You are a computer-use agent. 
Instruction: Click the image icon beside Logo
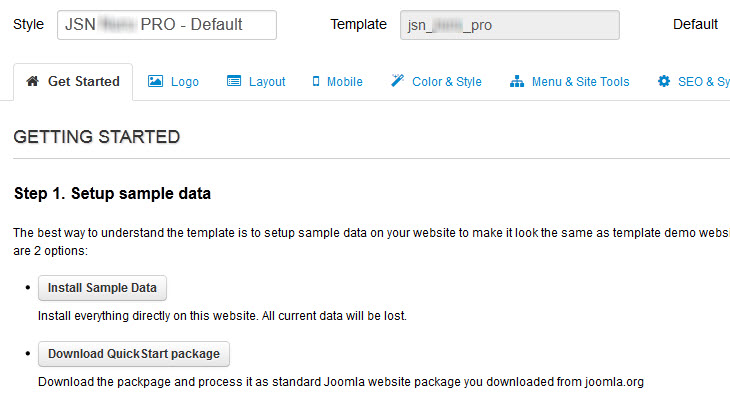(155, 82)
